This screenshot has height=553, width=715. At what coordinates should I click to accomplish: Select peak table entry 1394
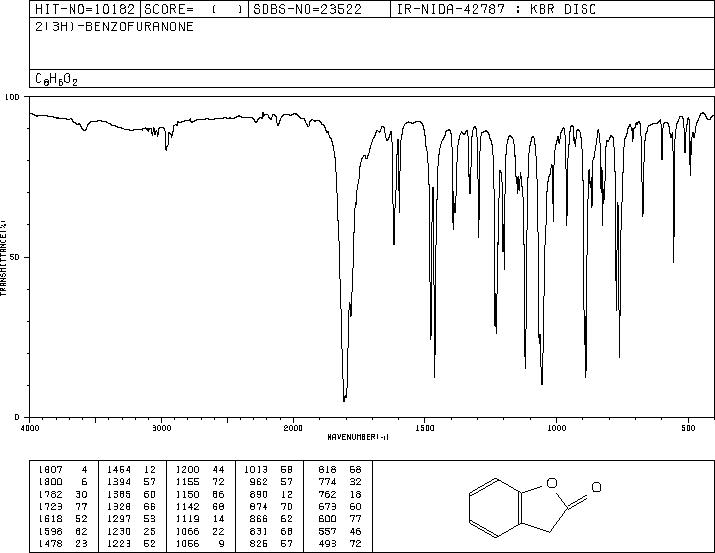pyautogui.click(x=131, y=481)
